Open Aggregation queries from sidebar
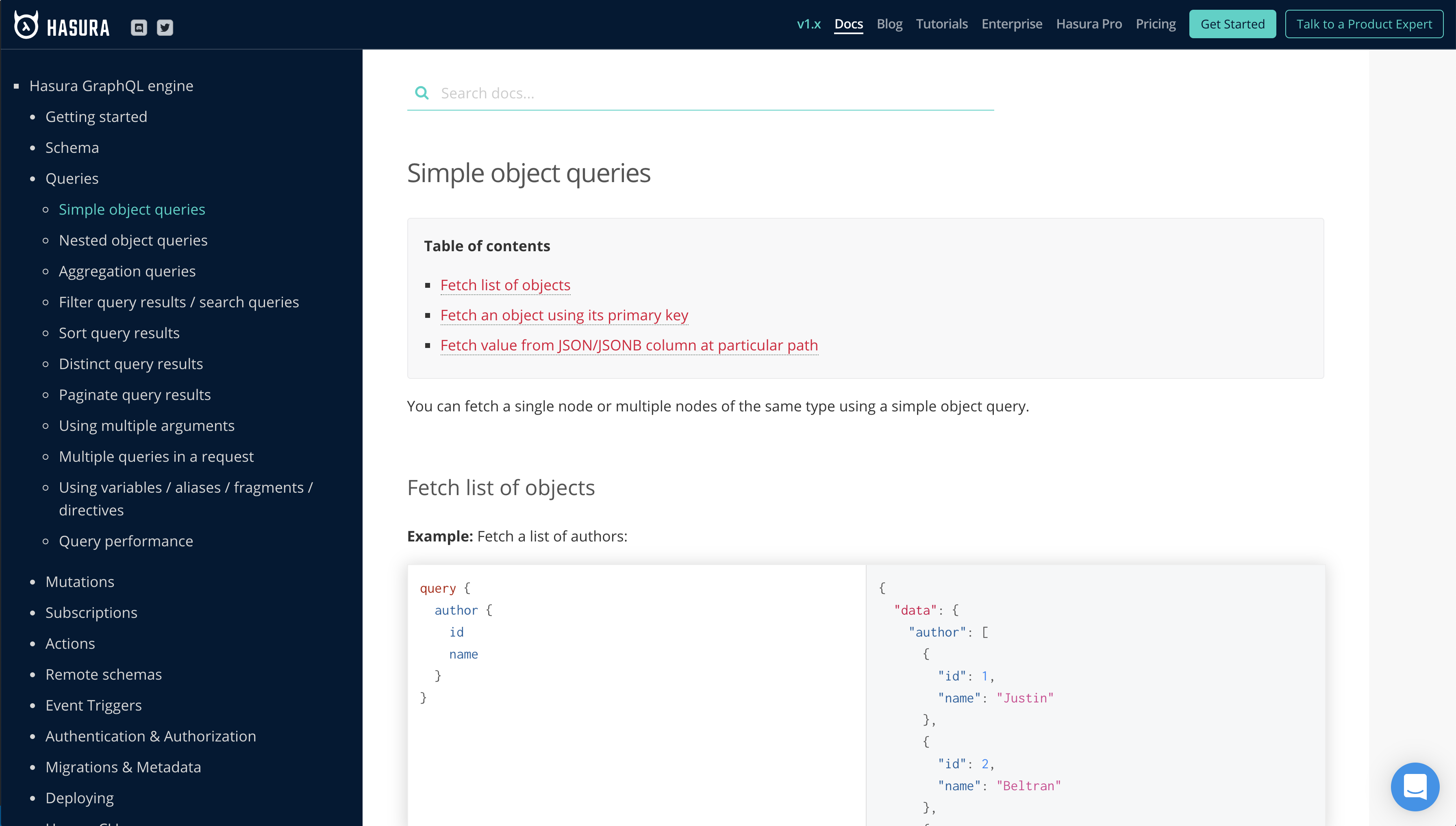1456x826 pixels. click(126, 271)
